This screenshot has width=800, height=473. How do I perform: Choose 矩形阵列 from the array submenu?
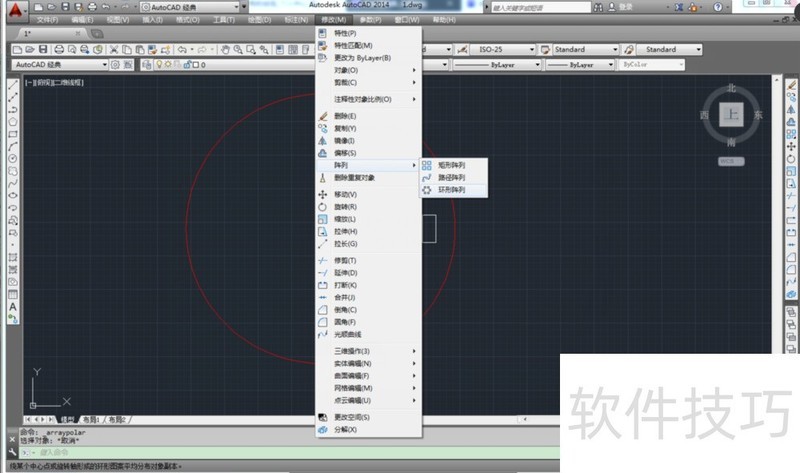coord(454,165)
